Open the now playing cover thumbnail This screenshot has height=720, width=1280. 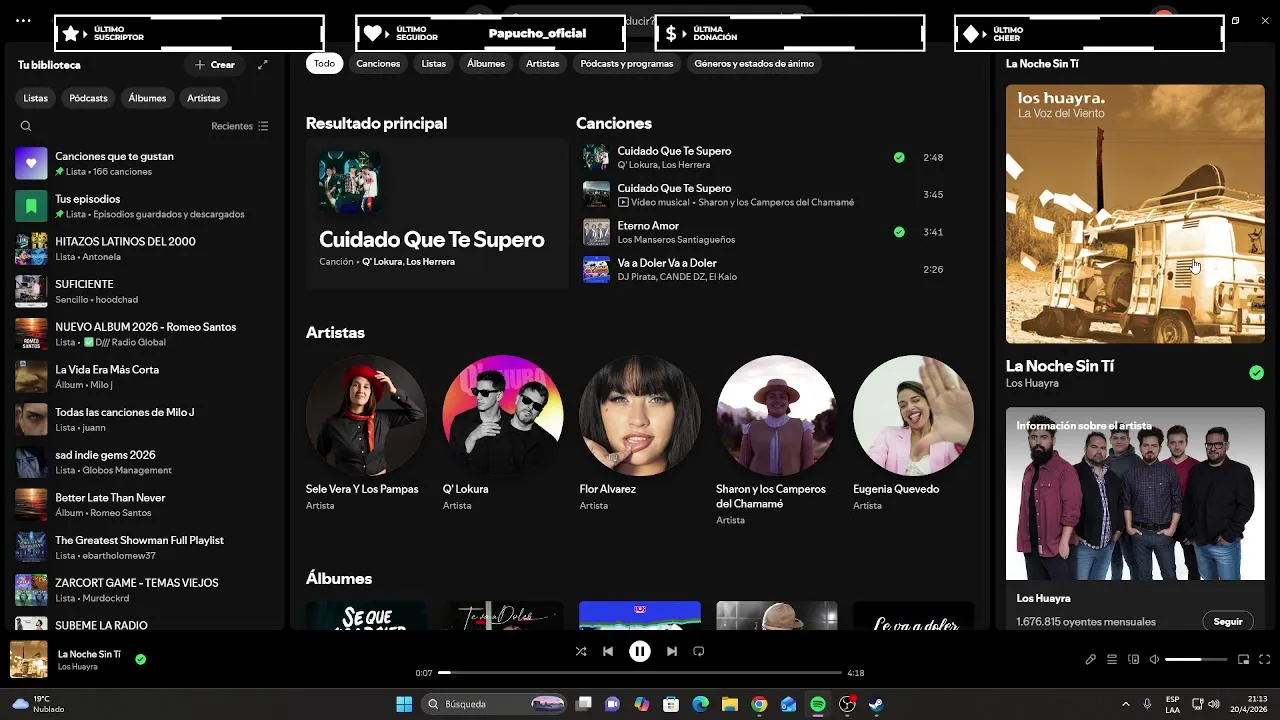tap(29, 659)
